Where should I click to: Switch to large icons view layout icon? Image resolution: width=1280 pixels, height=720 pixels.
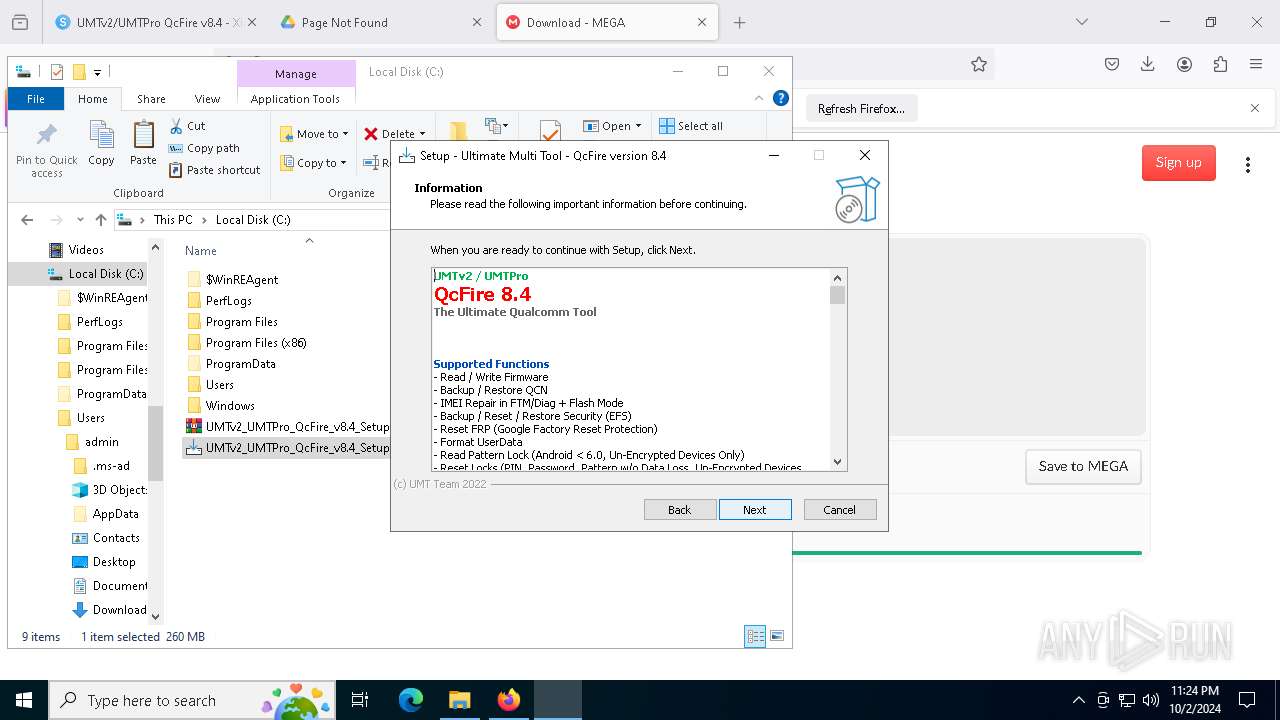pos(776,636)
